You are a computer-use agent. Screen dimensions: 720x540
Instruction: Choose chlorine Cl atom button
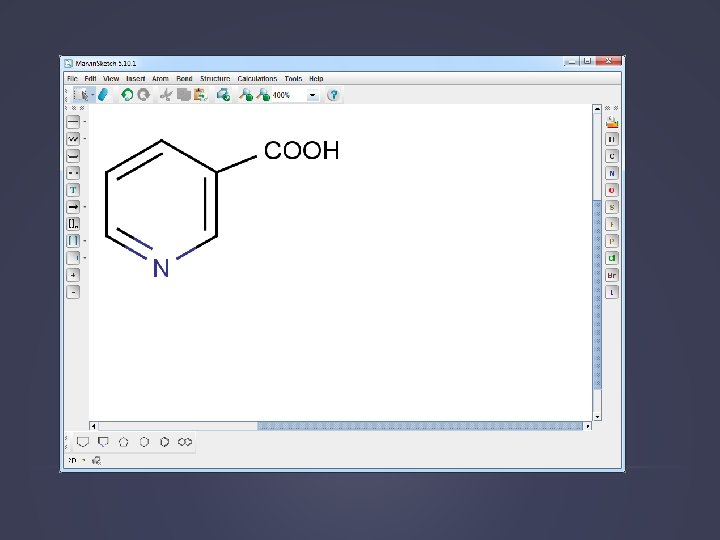612,258
